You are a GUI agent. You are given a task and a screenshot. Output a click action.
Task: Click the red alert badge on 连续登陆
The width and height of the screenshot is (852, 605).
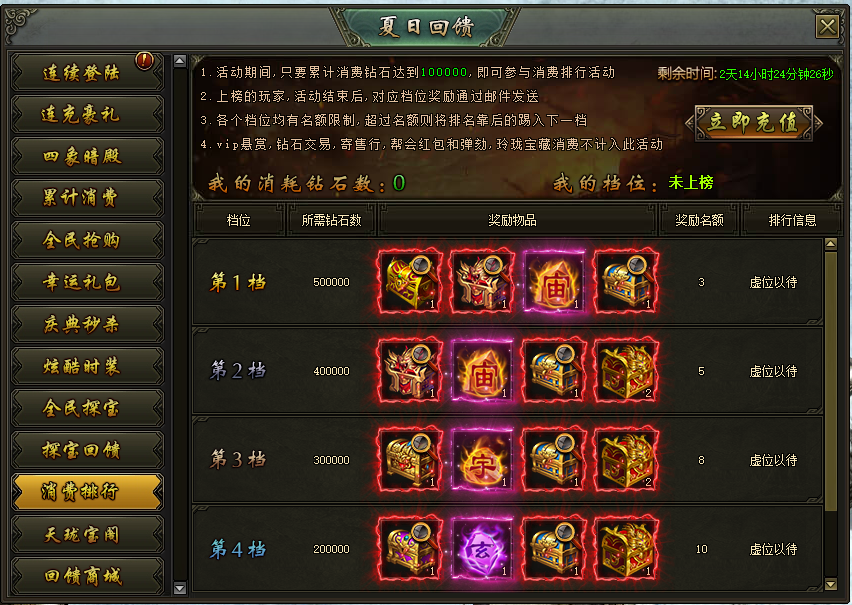(145, 60)
